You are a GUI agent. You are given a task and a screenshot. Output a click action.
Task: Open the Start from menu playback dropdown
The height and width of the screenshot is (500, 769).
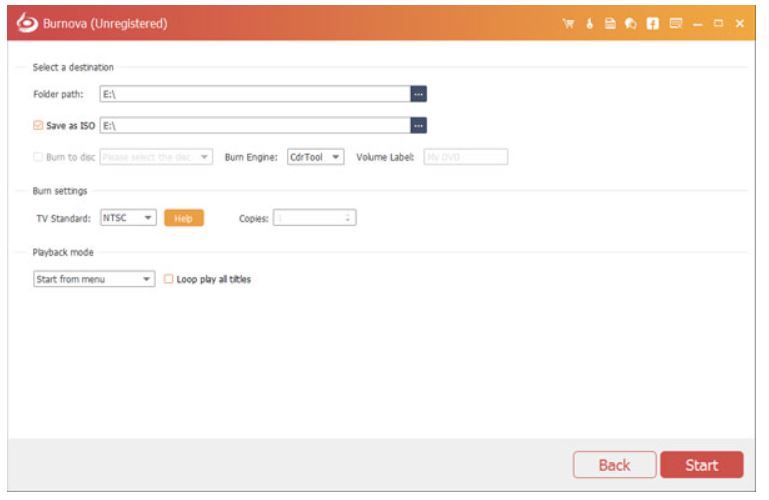pyautogui.click(x=94, y=280)
